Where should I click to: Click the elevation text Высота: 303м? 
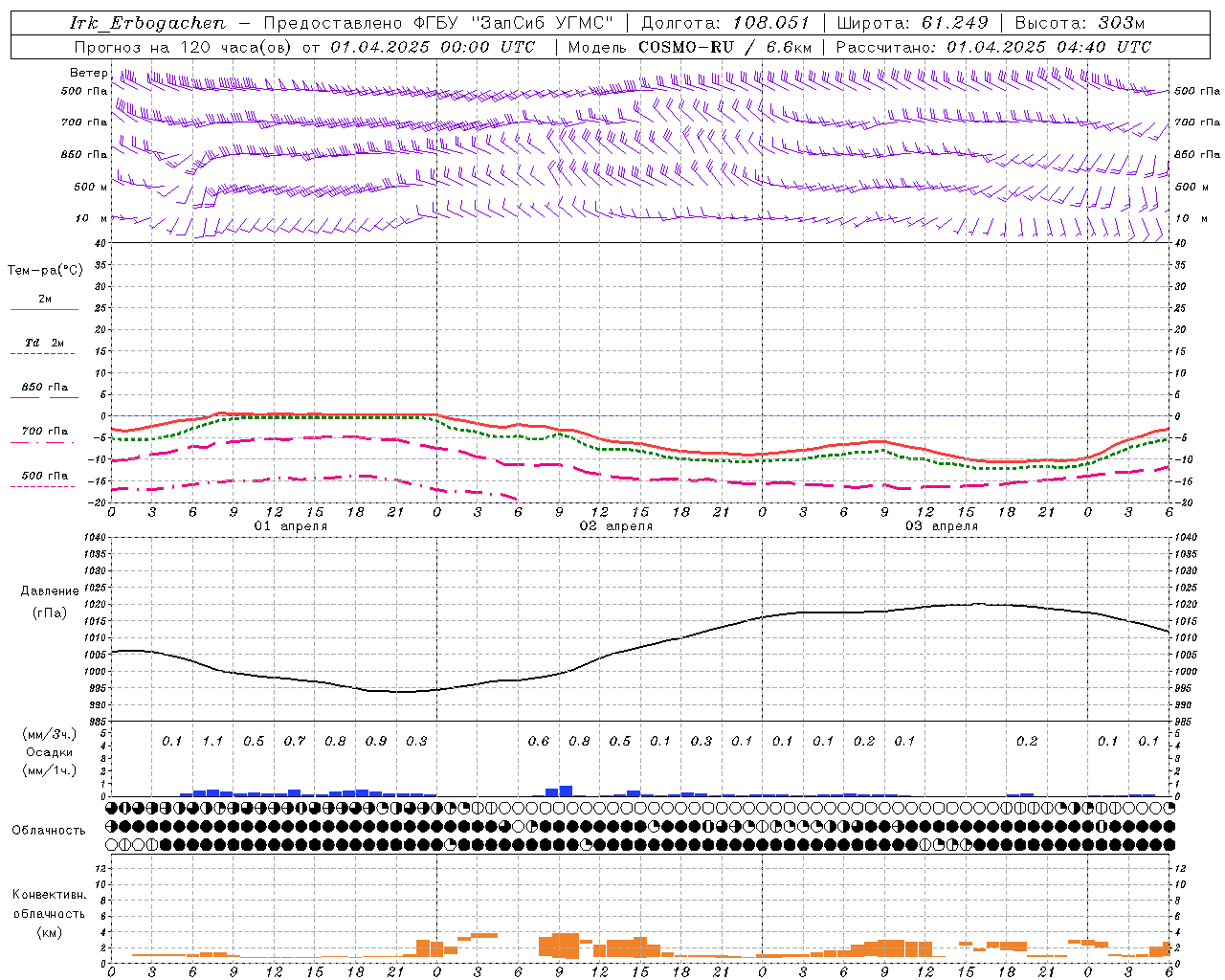point(1080,23)
